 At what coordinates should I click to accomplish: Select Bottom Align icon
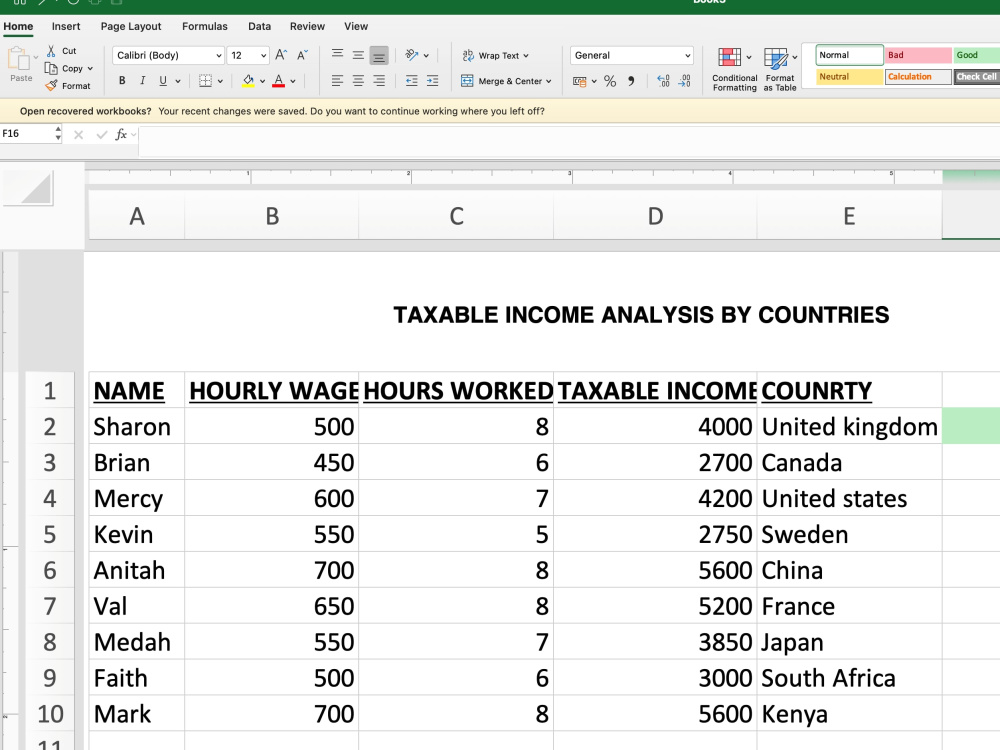[379, 55]
